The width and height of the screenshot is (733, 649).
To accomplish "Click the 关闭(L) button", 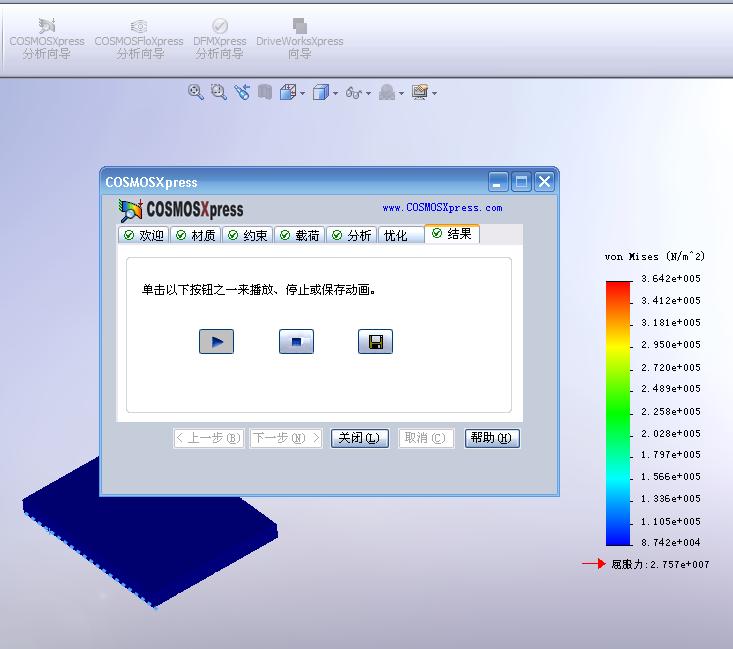I will pos(359,438).
